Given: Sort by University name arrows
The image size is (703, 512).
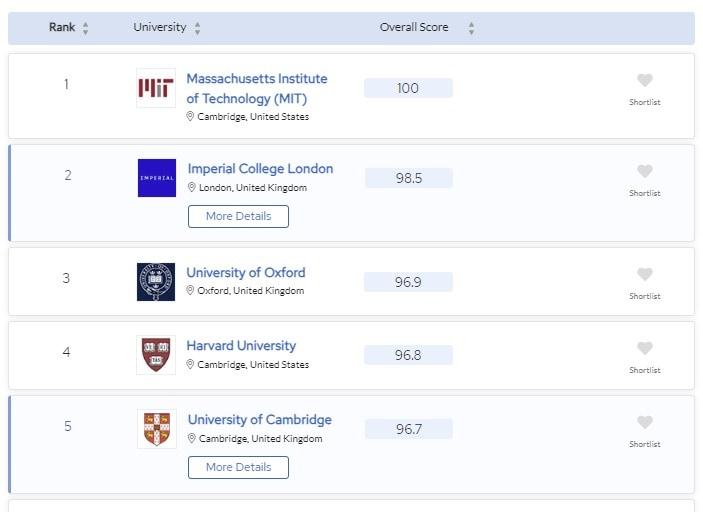Looking at the screenshot, I should point(198,28).
